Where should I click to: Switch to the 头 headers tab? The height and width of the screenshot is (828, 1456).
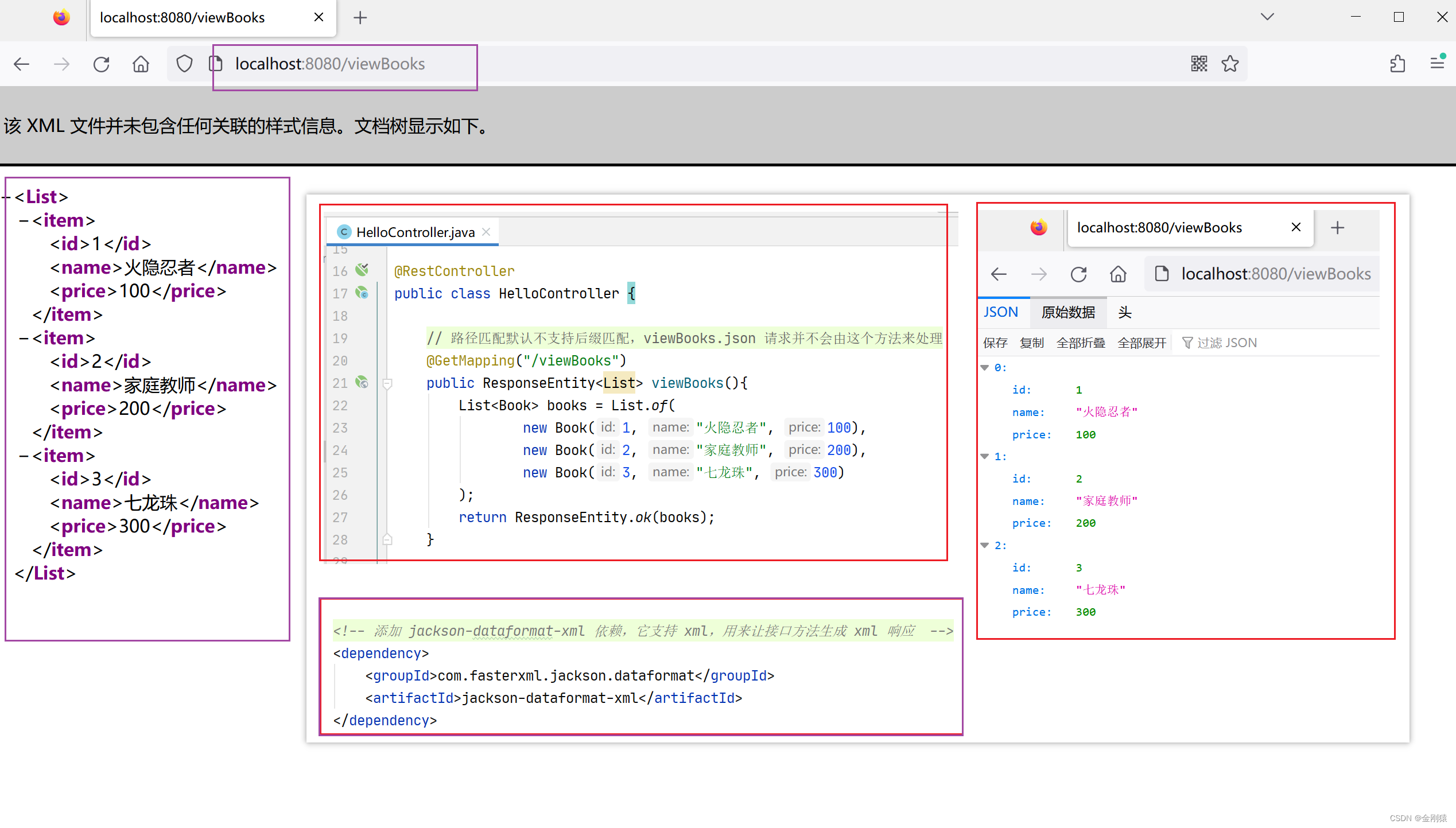tap(1124, 312)
